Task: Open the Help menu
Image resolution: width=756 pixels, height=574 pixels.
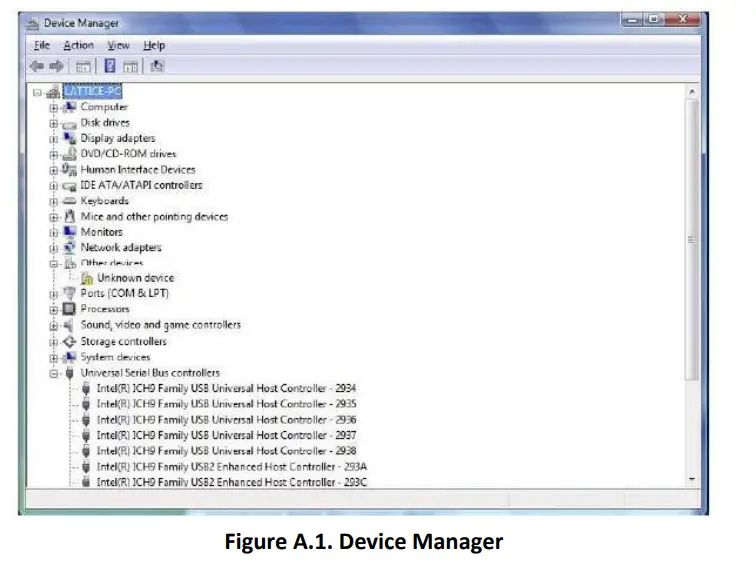Action: (x=154, y=46)
